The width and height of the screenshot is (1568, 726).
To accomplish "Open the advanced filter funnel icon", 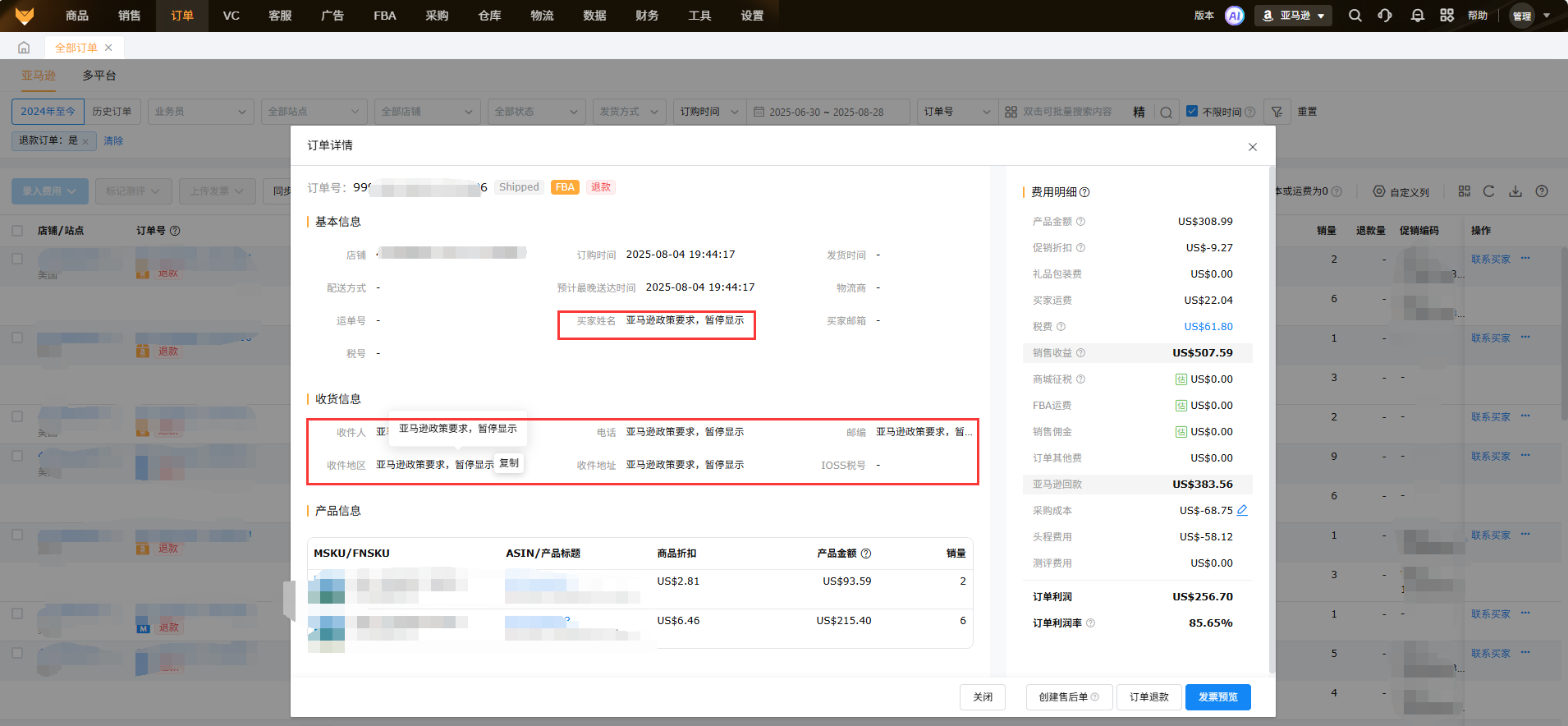I will tap(1277, 112).
